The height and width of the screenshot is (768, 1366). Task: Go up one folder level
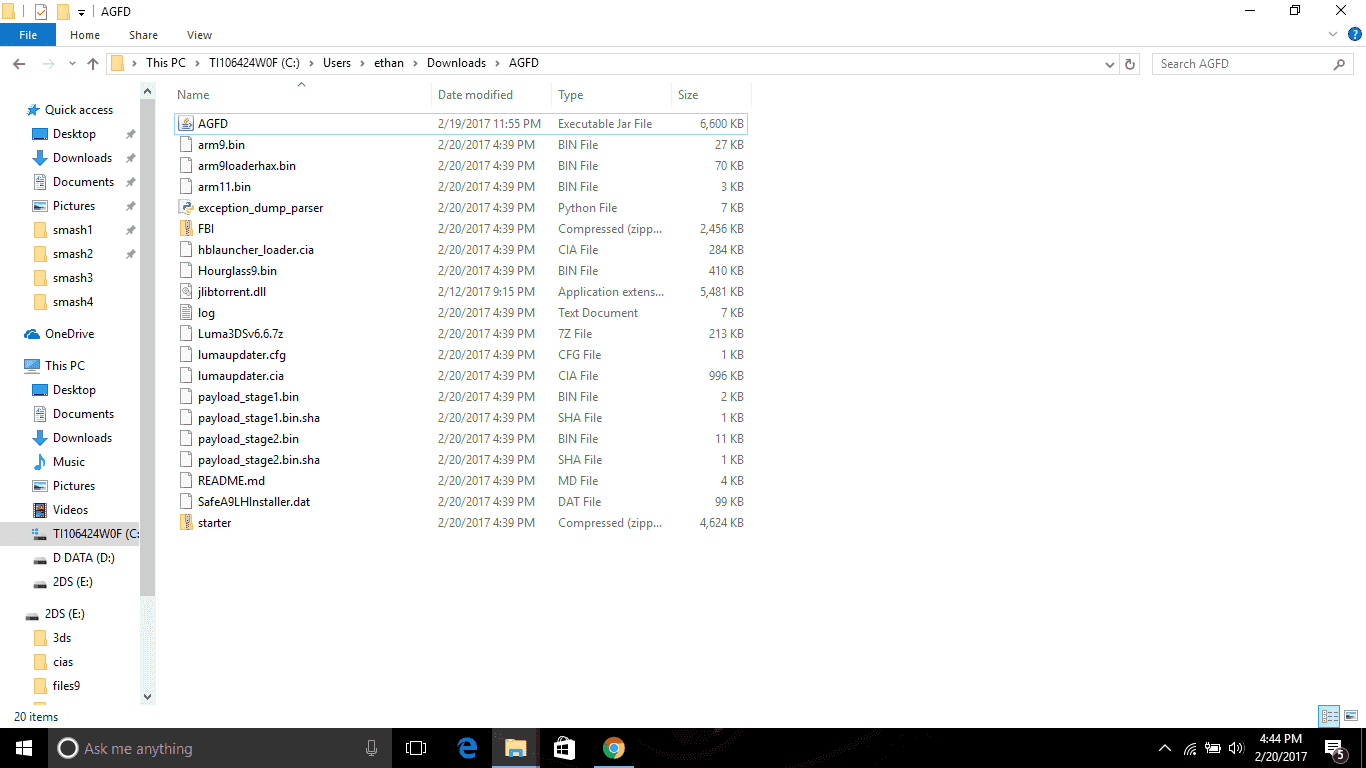(x=93, y=64)
